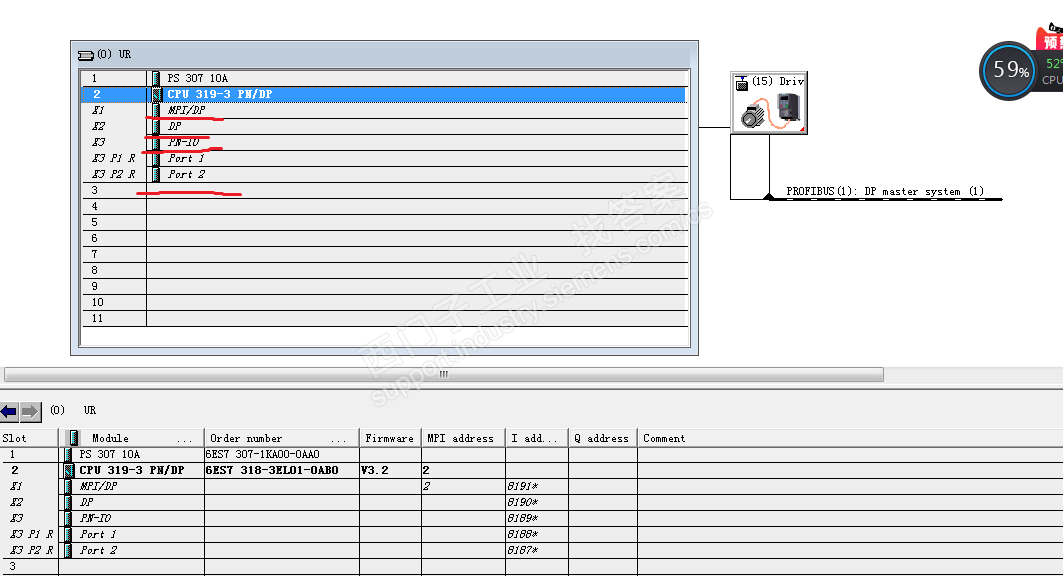Click the Slot column header
The image size is (1063, 576).
tap(29, 438)
